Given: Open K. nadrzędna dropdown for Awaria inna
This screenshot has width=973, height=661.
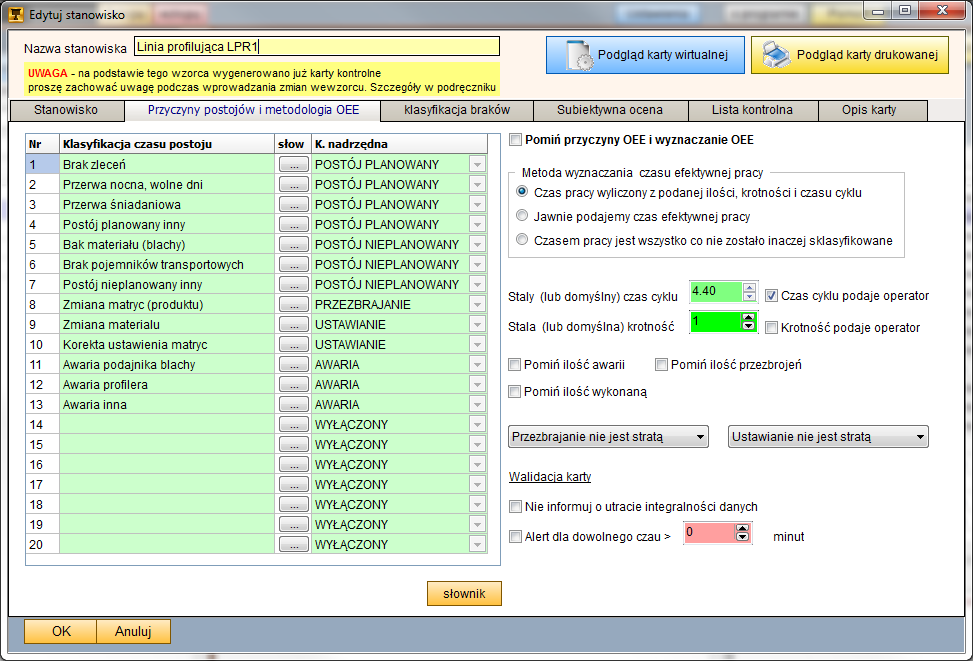Looking at the screenshot, I should (477, 405).
